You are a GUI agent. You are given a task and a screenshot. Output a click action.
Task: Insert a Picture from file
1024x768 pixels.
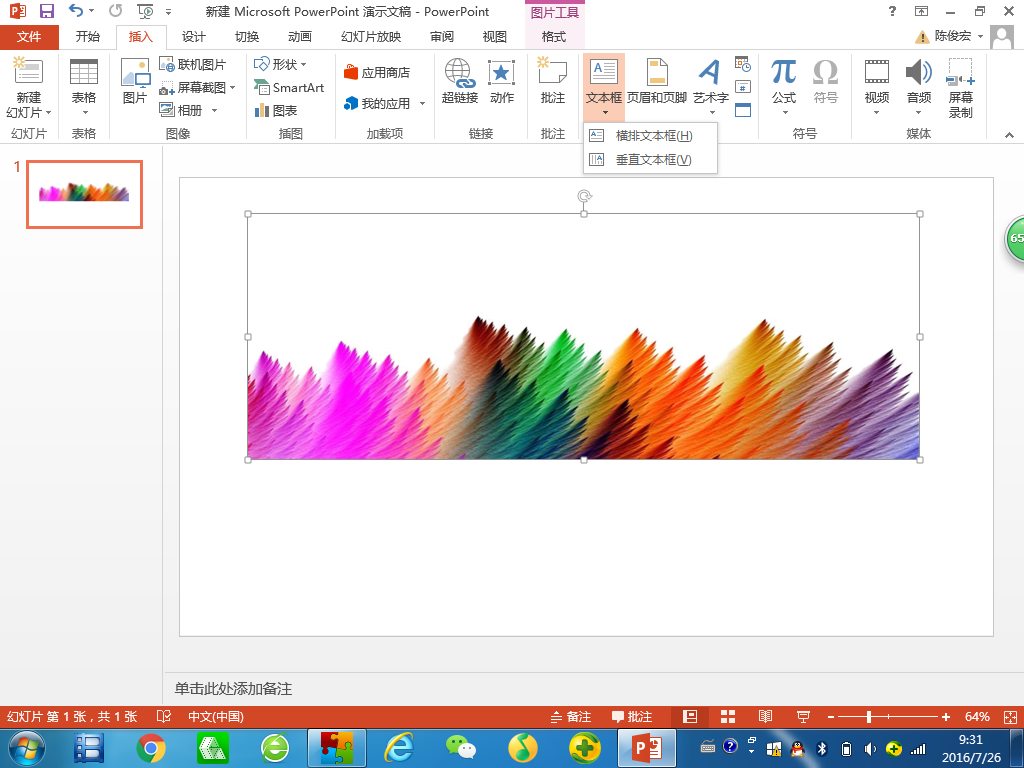135,81
